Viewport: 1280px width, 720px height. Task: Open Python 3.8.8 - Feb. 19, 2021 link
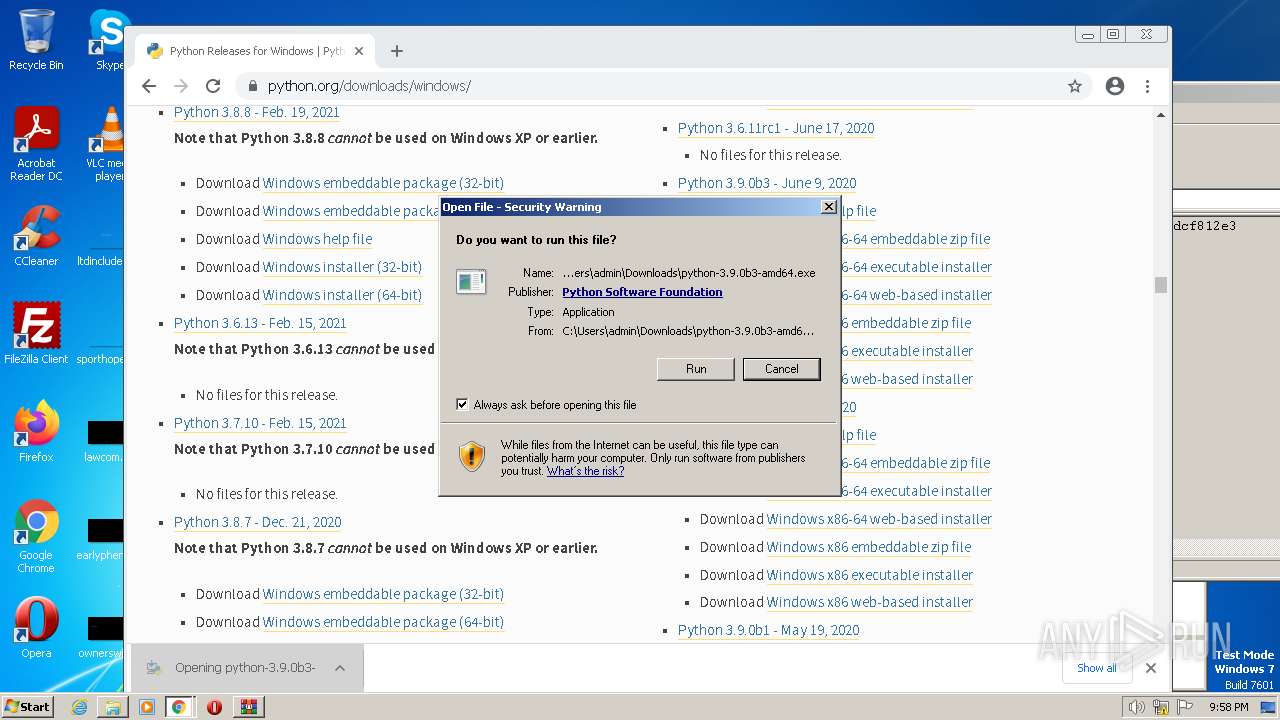tap(257, 113)
